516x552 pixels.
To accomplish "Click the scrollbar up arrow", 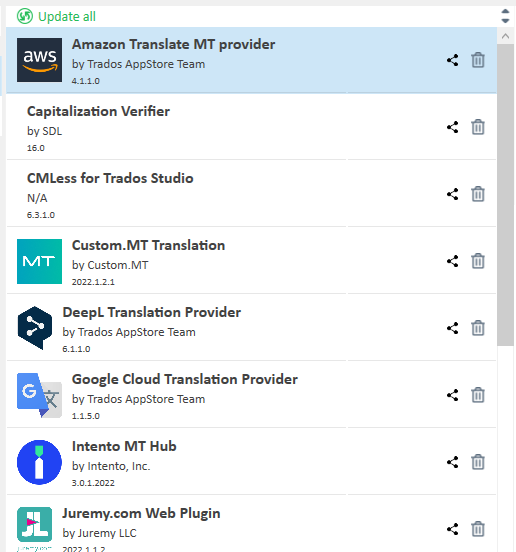I will [x=505, y=36].
